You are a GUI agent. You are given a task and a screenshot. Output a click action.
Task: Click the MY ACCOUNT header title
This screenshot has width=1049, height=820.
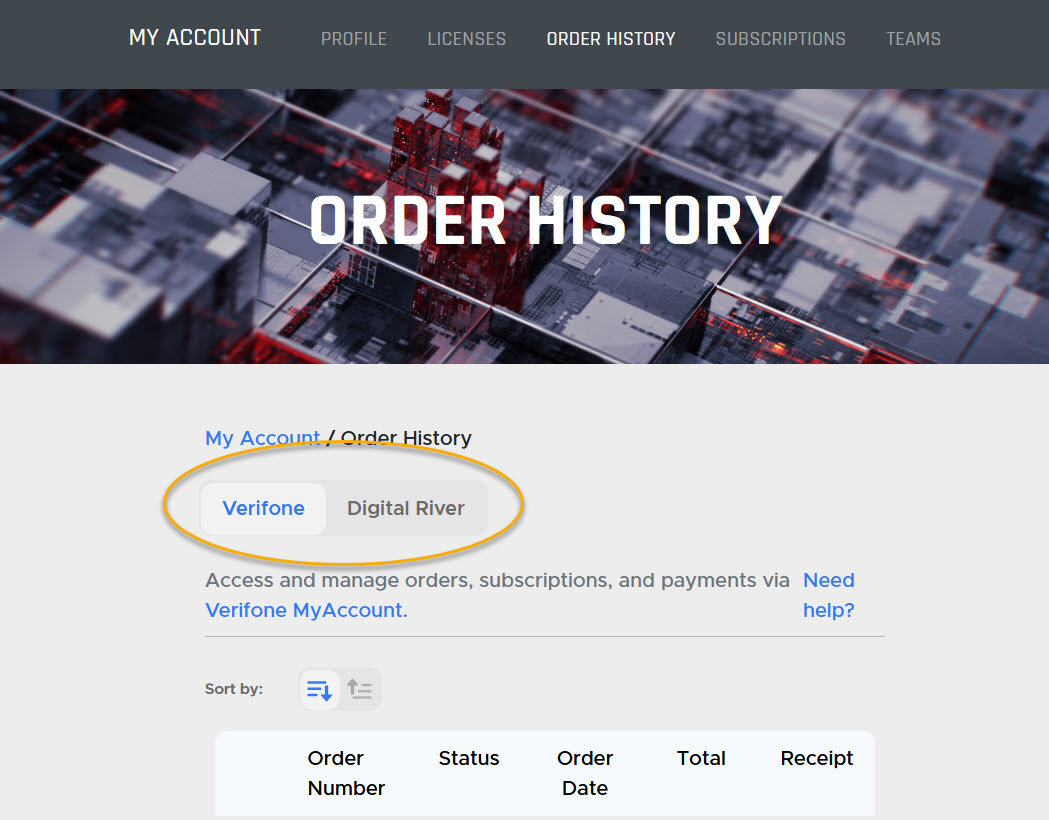tap(195, 37)
